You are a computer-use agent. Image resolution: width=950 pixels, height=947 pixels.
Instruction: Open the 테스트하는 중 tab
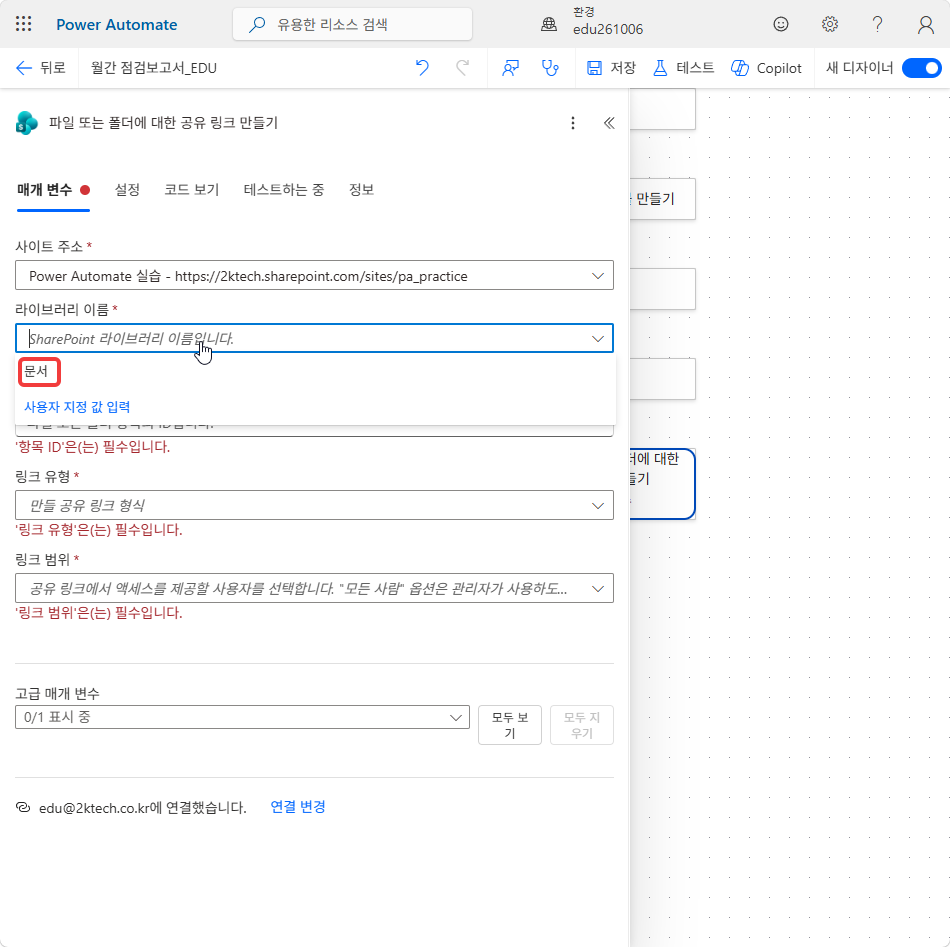pos(284,190)
